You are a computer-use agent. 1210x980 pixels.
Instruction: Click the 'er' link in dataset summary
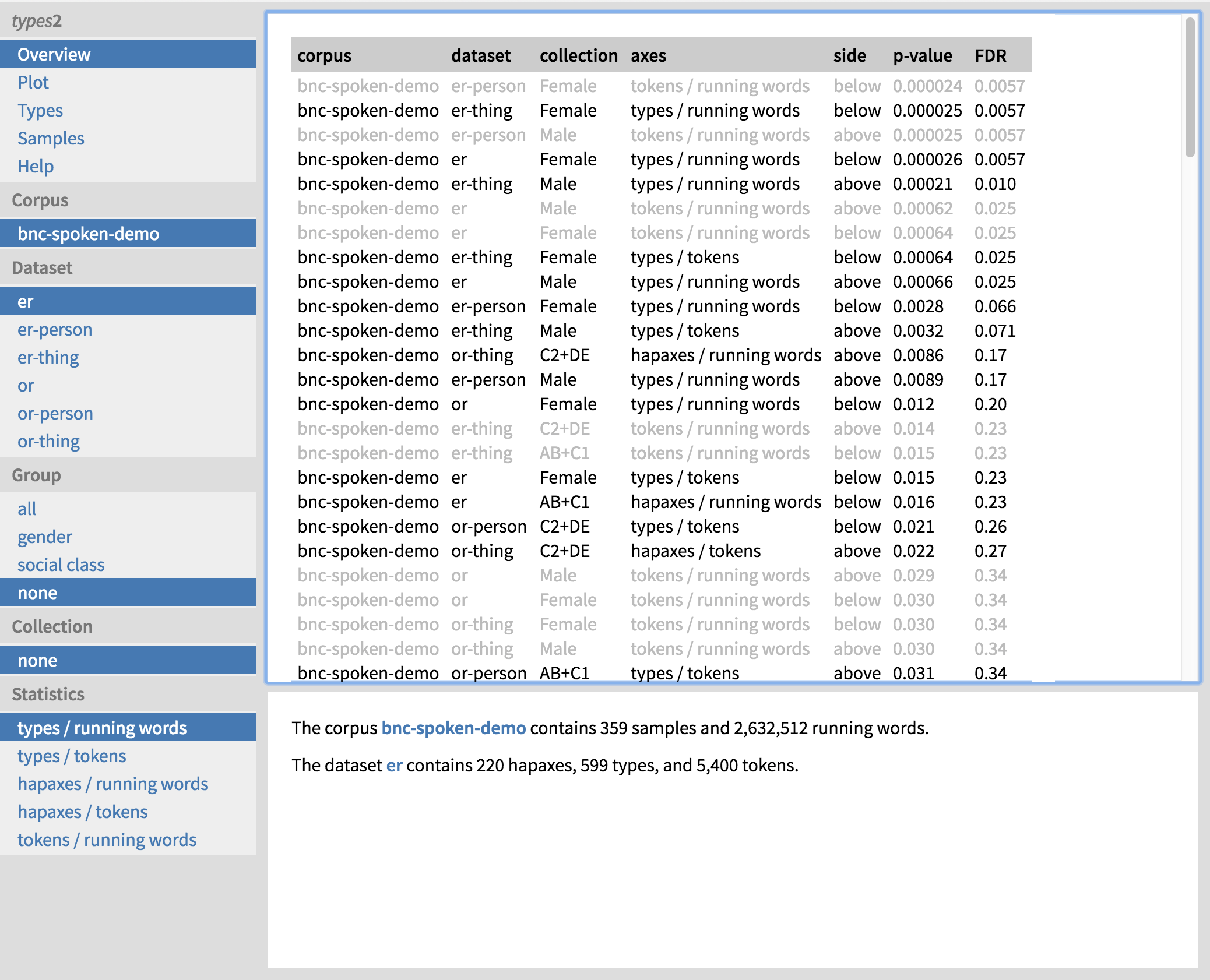(x=395, y=765)
